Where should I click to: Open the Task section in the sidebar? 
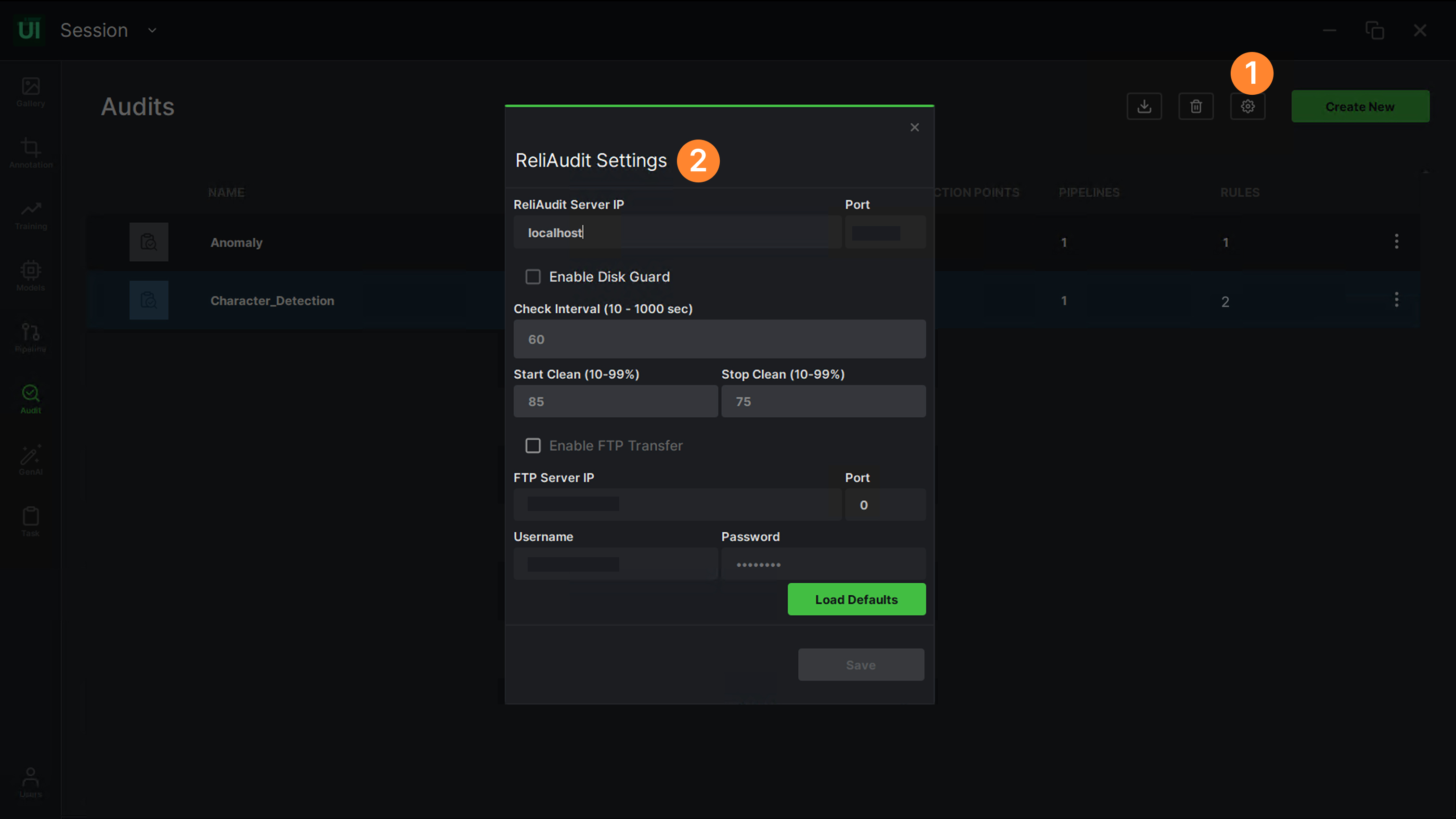click(30, 522)
